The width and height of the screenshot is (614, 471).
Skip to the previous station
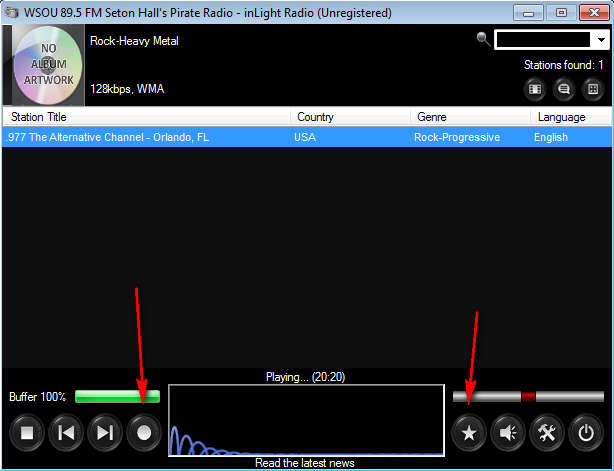[x=66, y=433]
